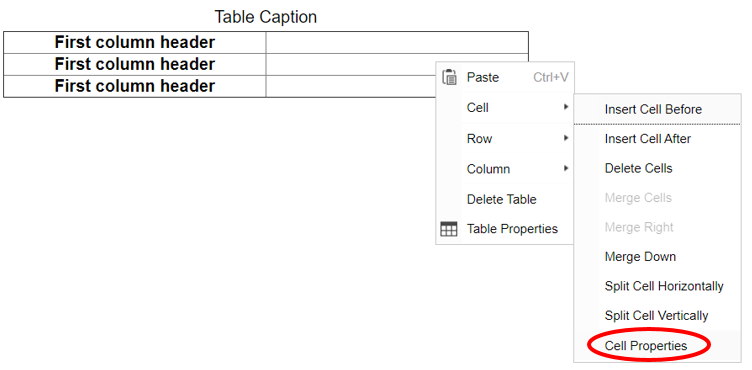Open Table Properties text entry
This screenshot has height=370, width=752.
click(512, 229)
